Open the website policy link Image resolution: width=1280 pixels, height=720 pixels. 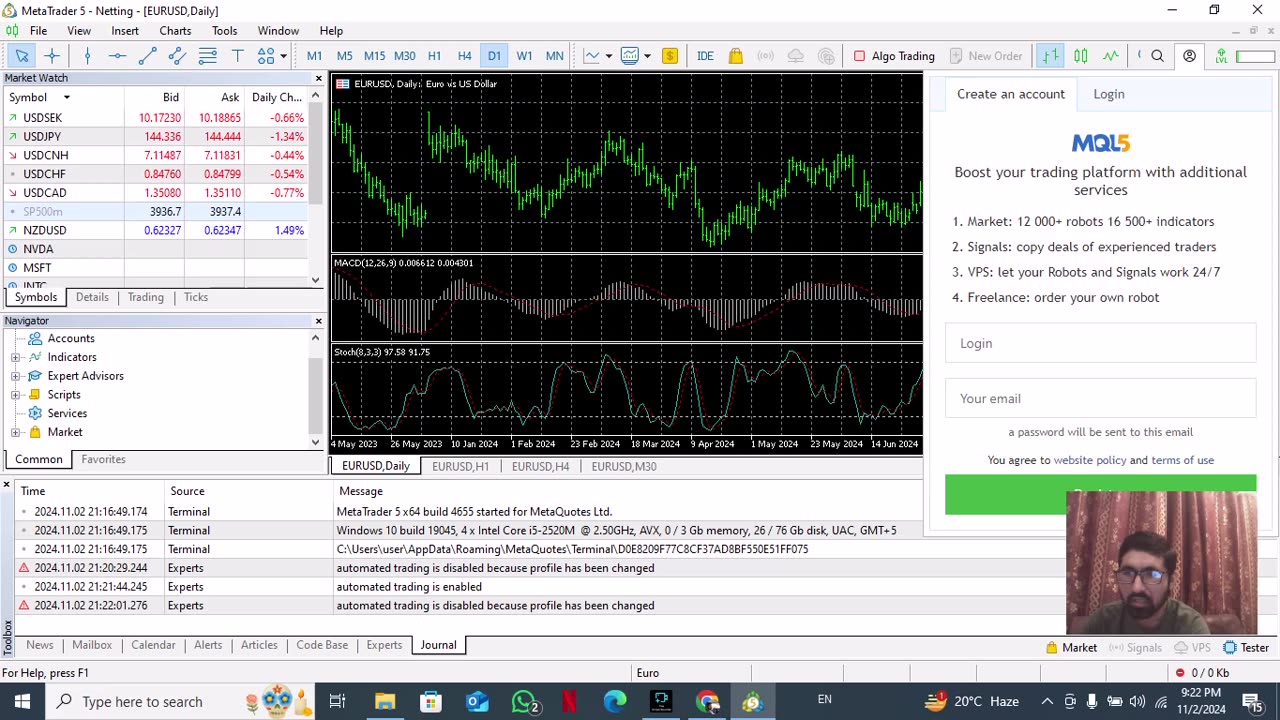coord(1089,460)
